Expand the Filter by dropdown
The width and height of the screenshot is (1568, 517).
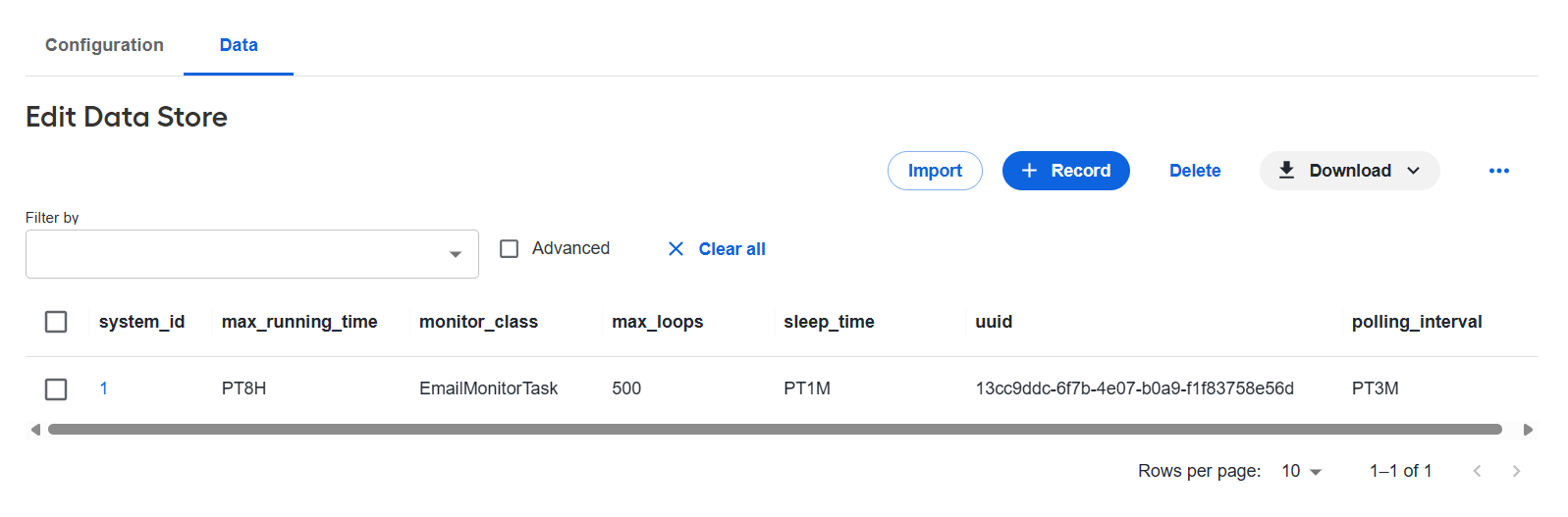point(251,254)
